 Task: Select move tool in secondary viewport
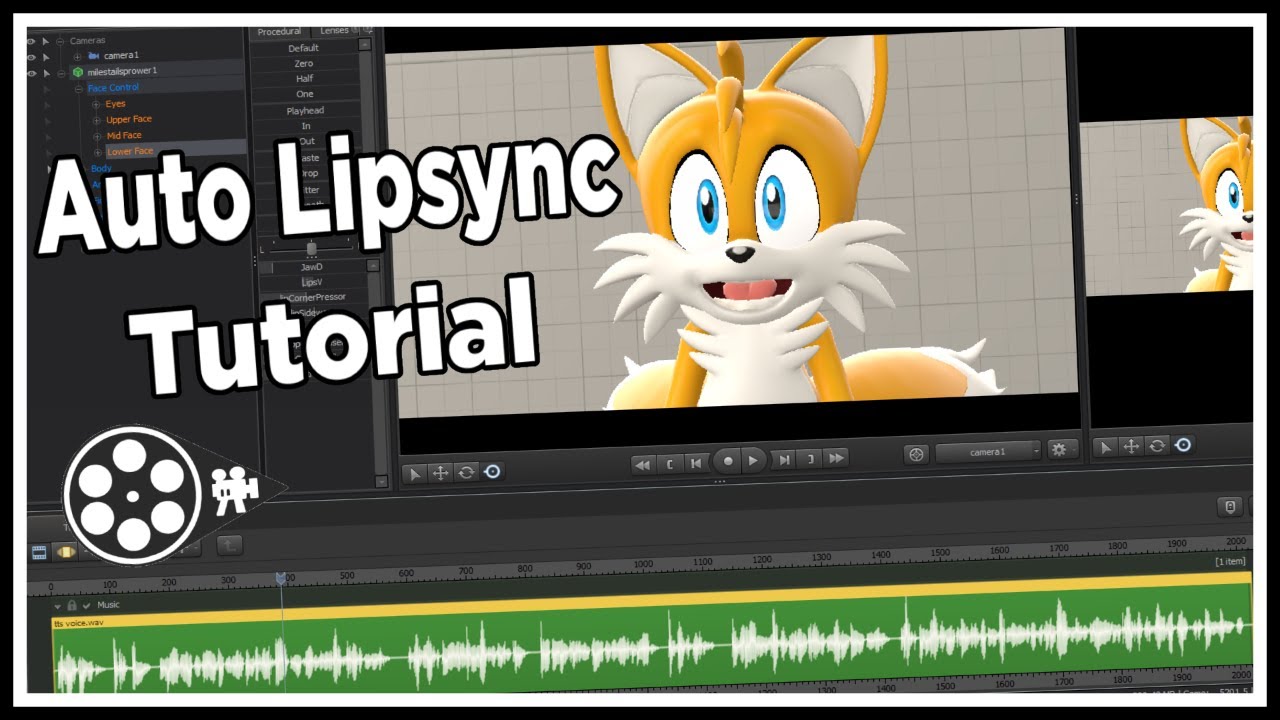point(1131,446)
